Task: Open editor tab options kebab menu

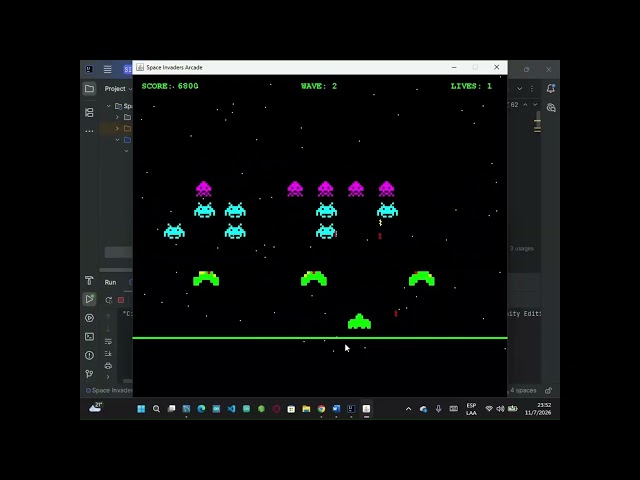Action: (x=532, y=89)
